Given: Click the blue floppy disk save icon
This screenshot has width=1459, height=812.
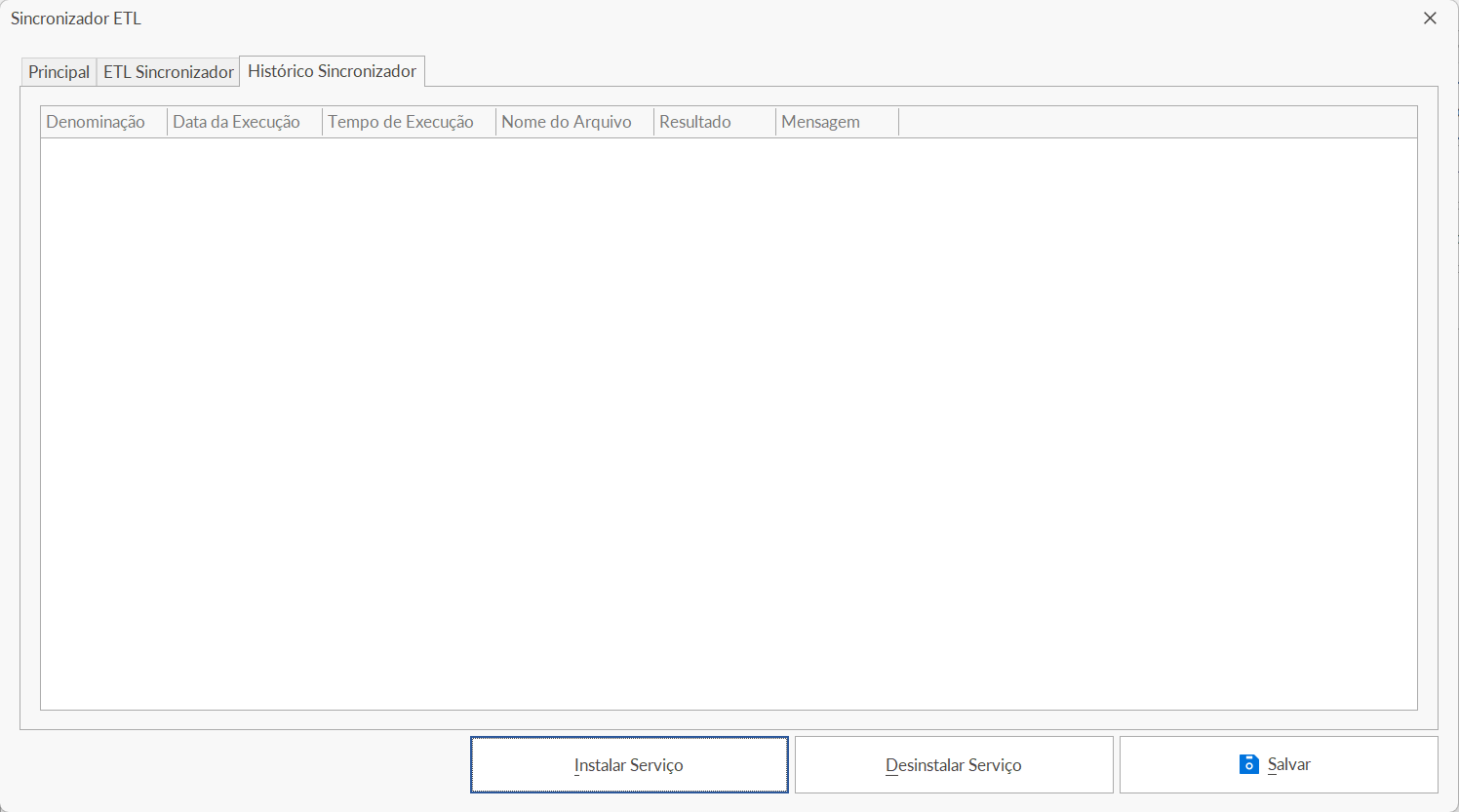Looking at the screenshot, I should pos(1248,764).
